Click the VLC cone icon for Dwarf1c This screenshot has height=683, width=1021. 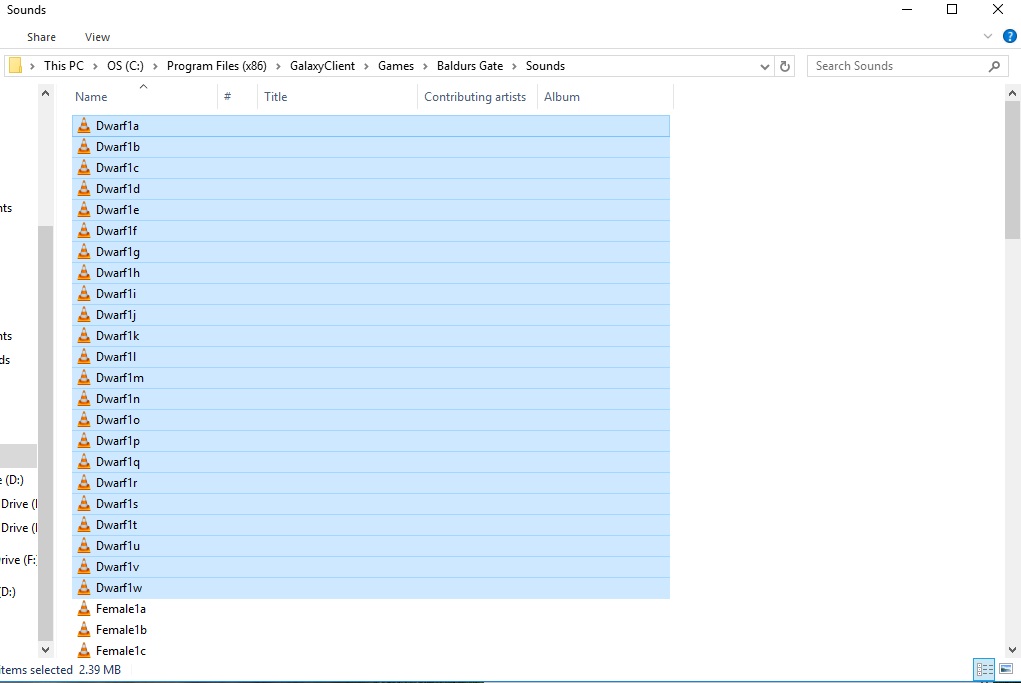coord(84,167)
